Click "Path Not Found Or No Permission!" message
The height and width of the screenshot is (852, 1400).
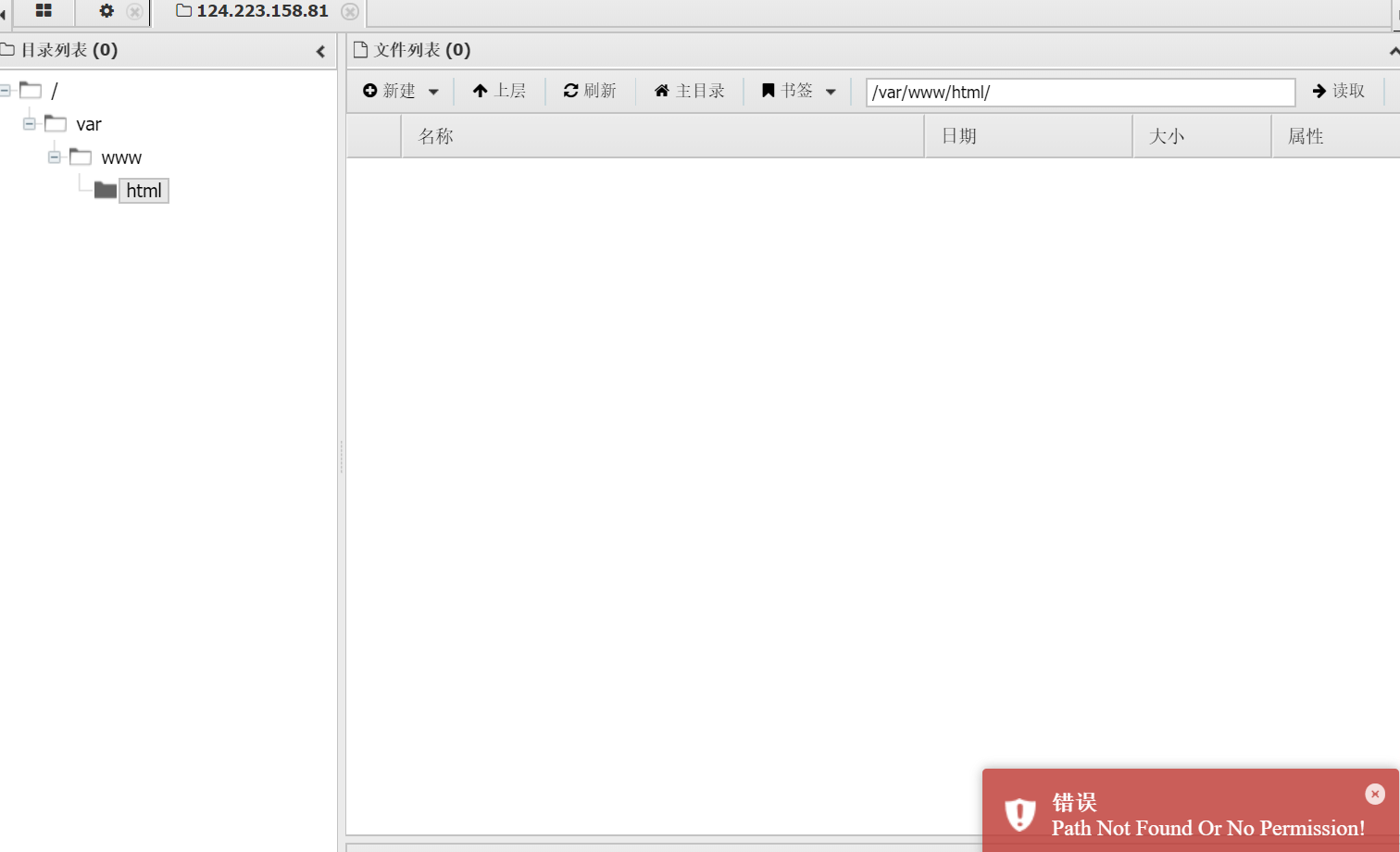point(1208,828)
